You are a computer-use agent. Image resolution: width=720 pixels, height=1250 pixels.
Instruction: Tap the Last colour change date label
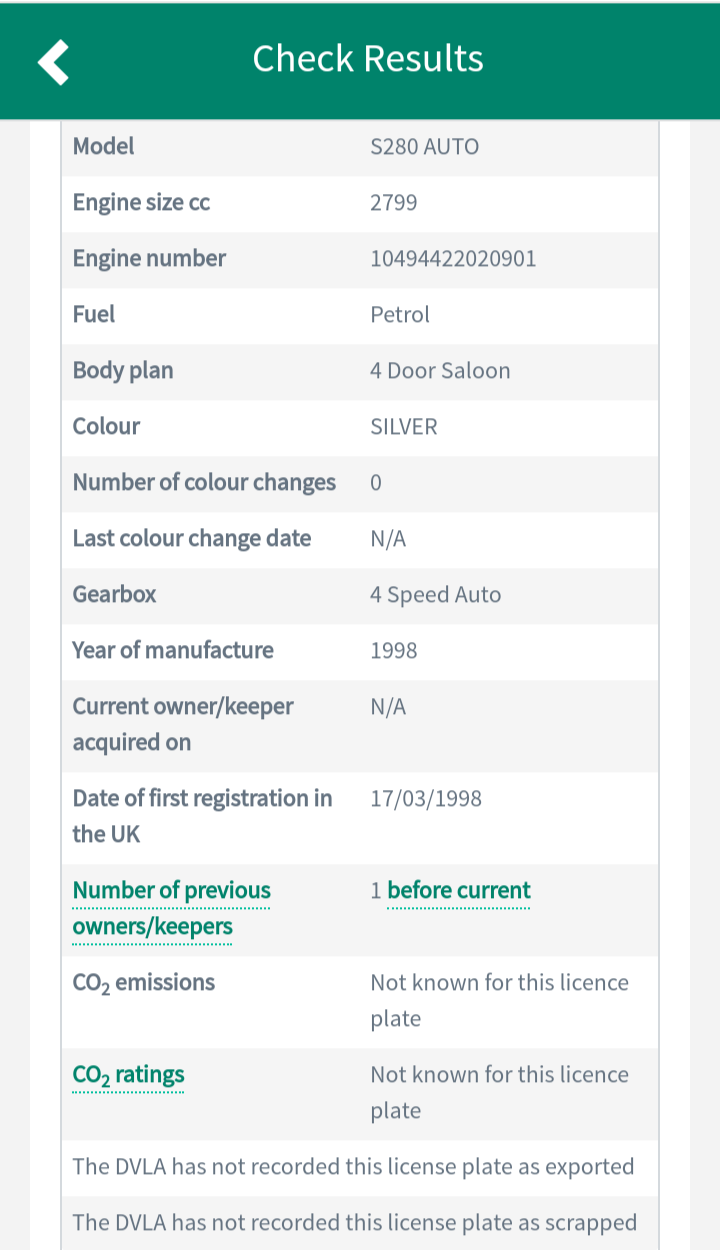coord(192,539)
